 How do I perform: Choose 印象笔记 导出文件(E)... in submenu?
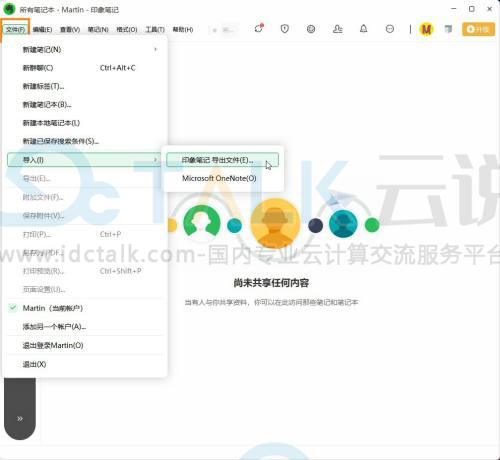[x=222, y=160]
